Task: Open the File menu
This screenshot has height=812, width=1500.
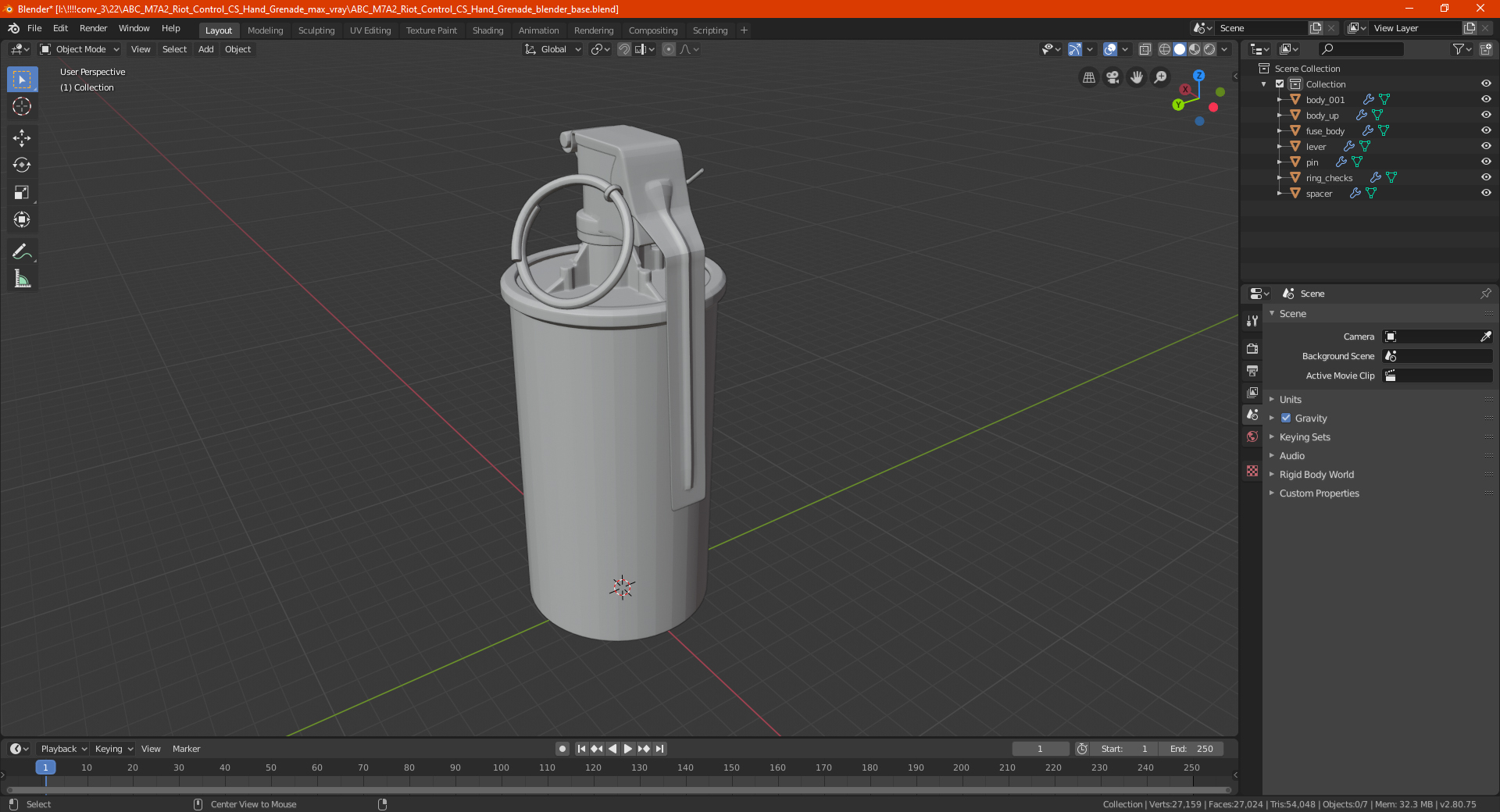Action: [x=34, y=28]
